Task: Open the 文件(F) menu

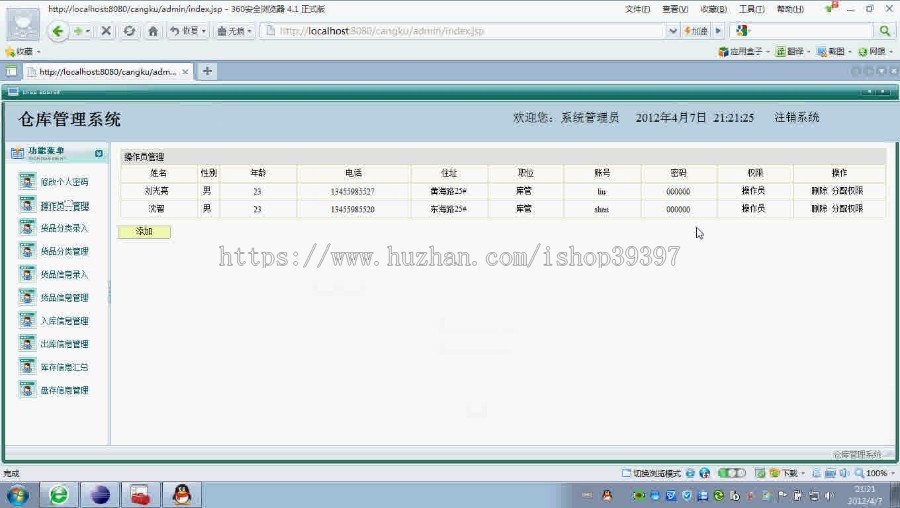Action: (637, 9)
